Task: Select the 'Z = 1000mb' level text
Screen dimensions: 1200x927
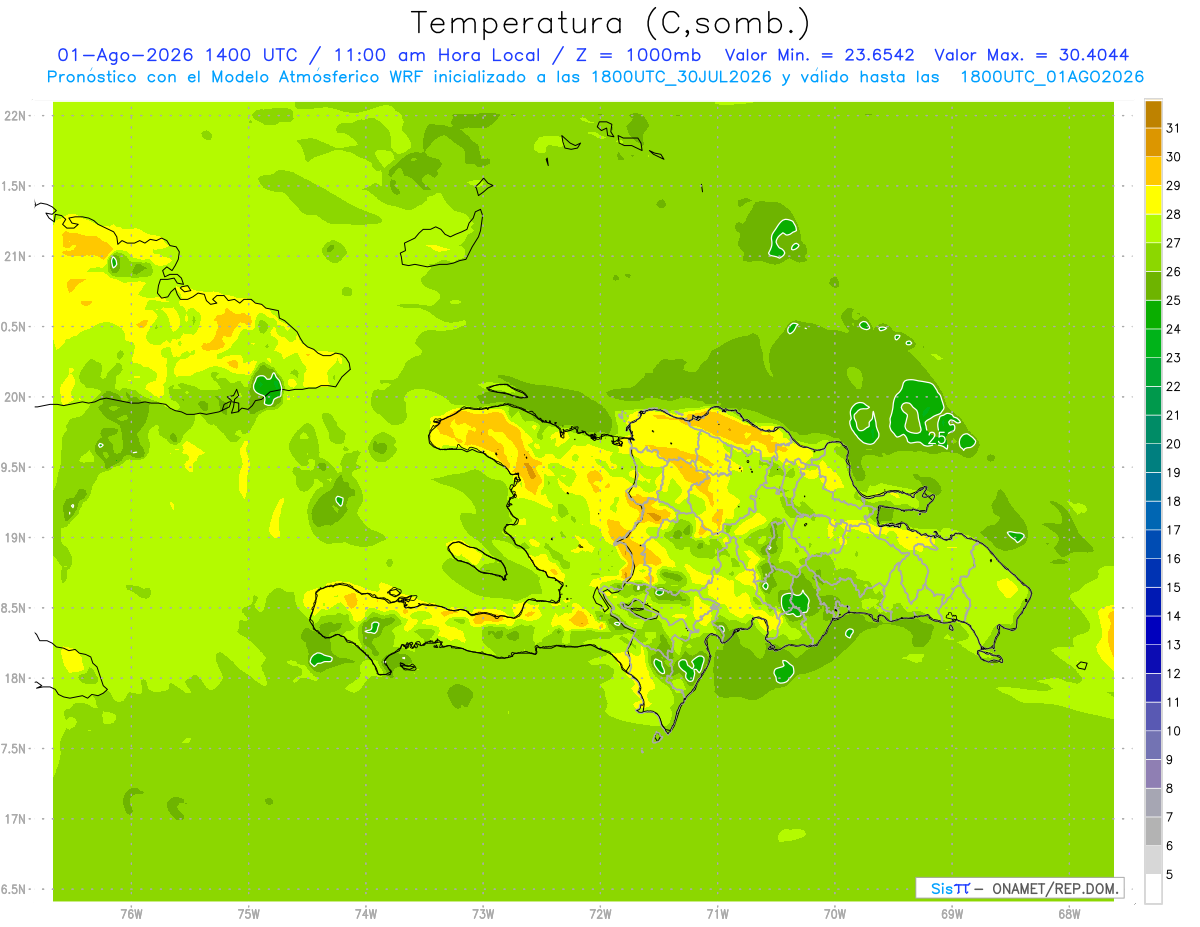Action: click(636, 55)
